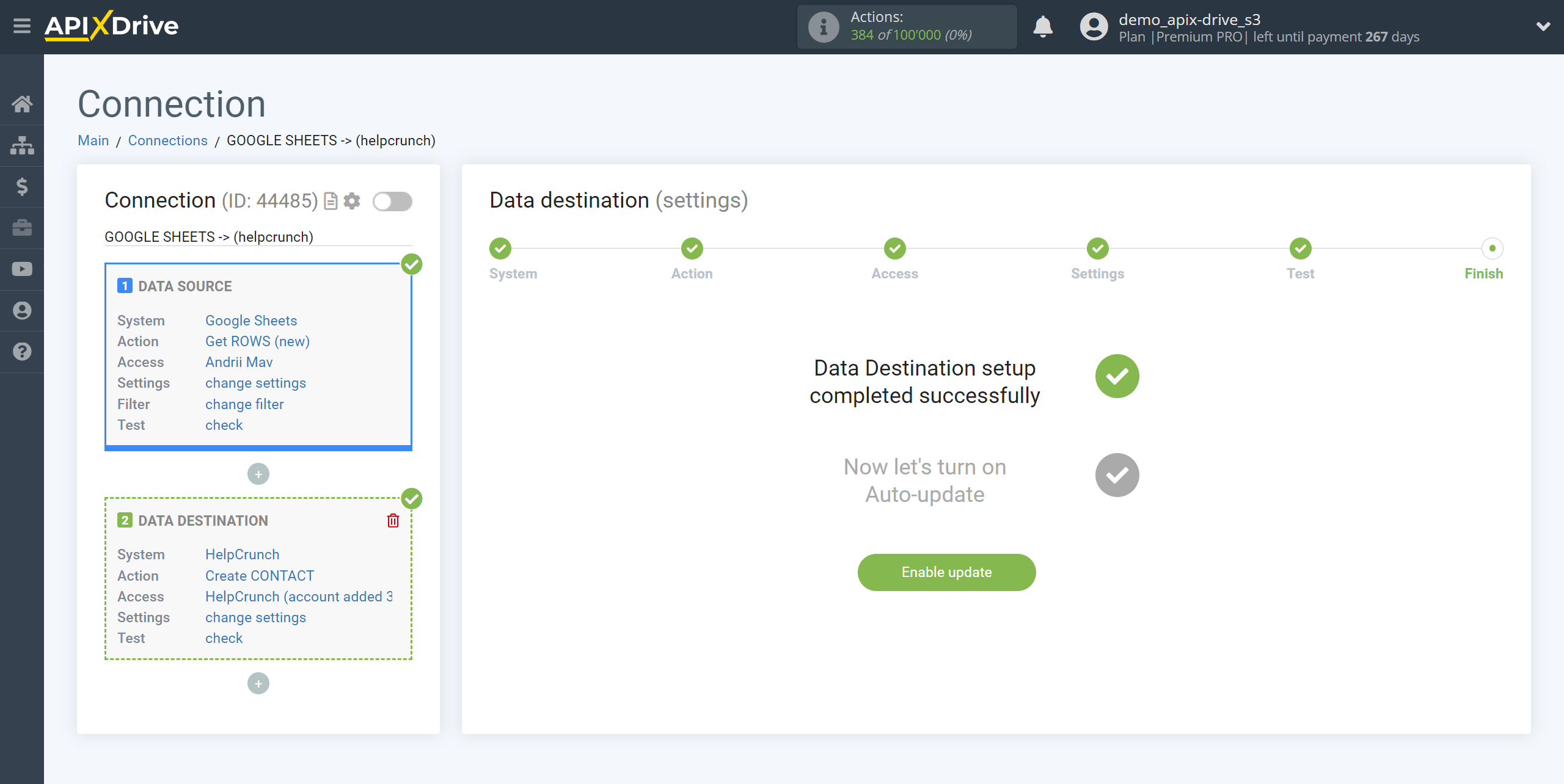Toggle the connection enable/disable switch

pyautogui.click(x=392, y=201)
